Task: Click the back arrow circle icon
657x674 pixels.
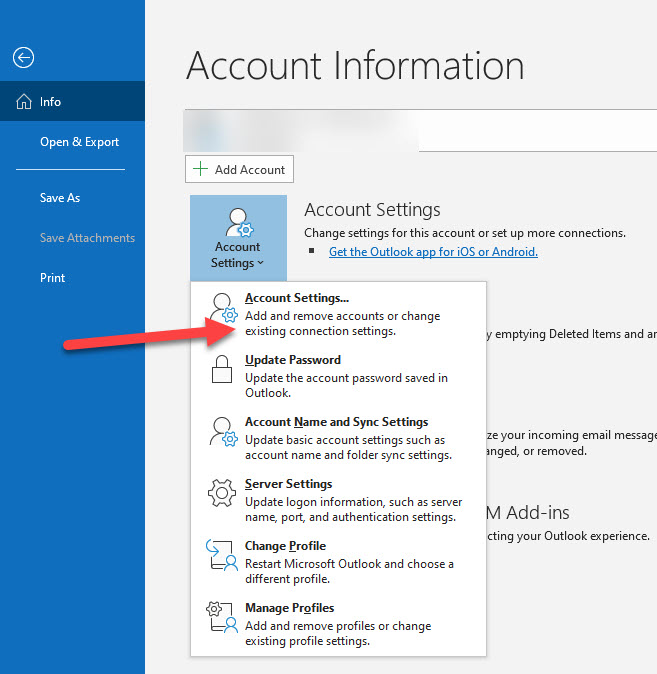Action: pyautogui.click(x=23, y=58)
